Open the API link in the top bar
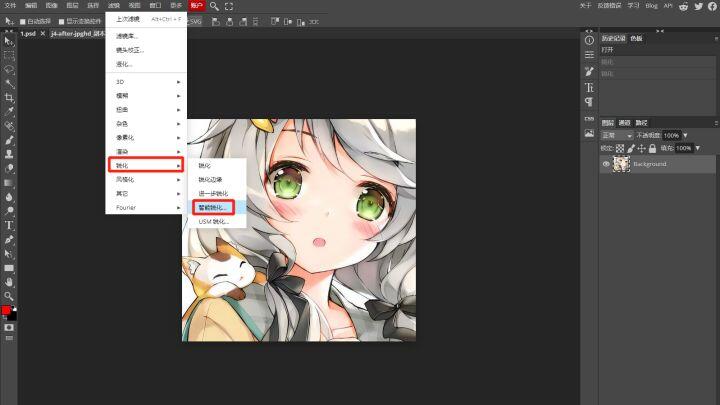 tap(668, 6)
